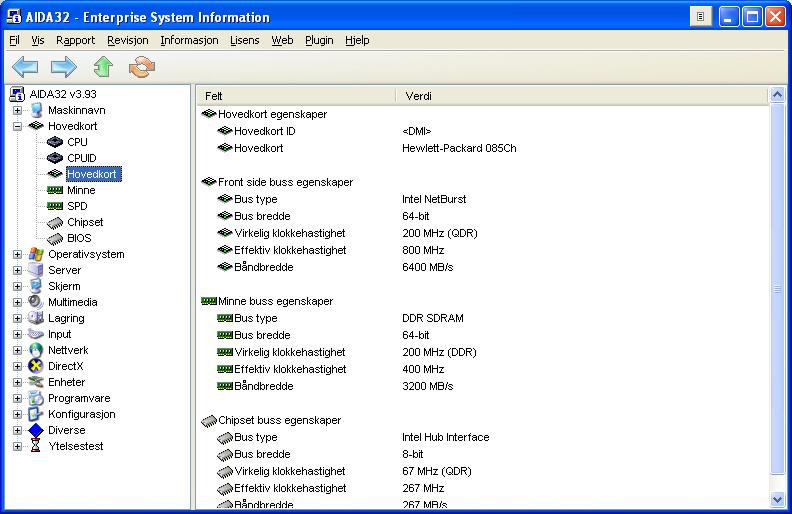Expand the Operativsystem tree node
This screenshot has height=514, width=792.
pos(17,254)
